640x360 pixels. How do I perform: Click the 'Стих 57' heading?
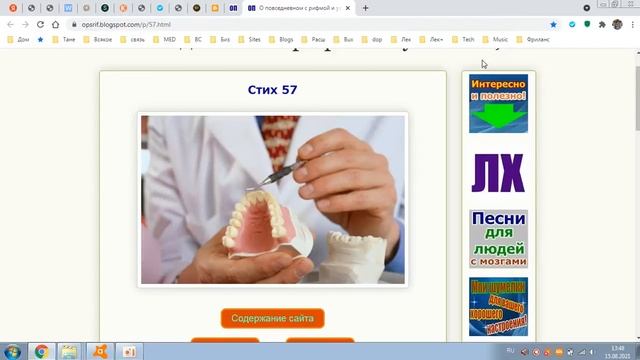[x=273, y=90]
